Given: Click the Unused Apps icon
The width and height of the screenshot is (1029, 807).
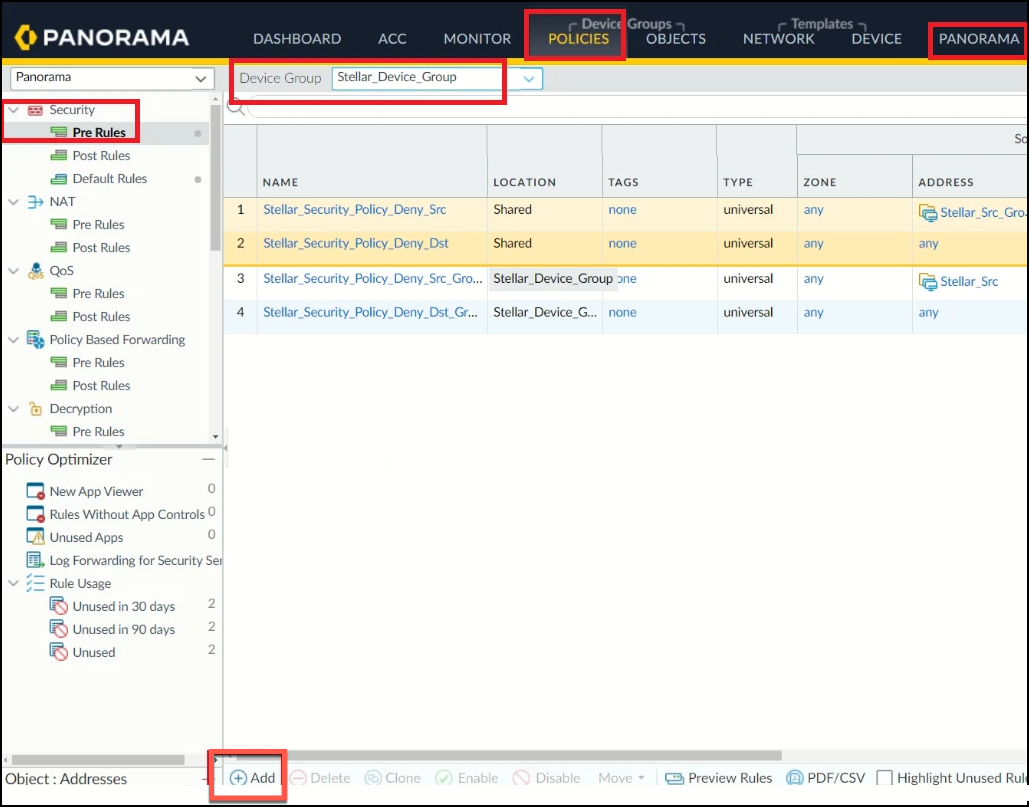Looking at the screenshot, I should pos(35,538).
